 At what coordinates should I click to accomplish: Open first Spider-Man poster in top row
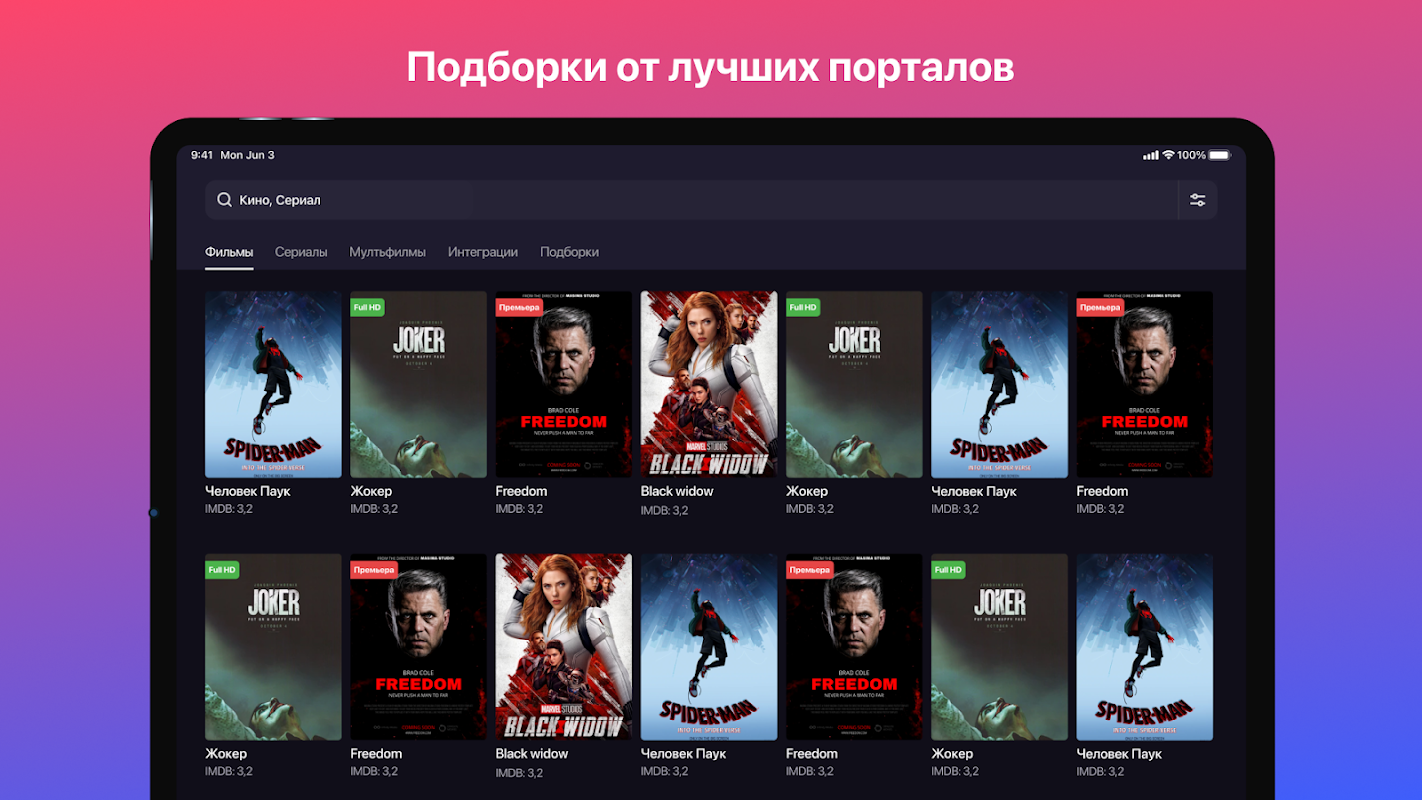(273, 384)
